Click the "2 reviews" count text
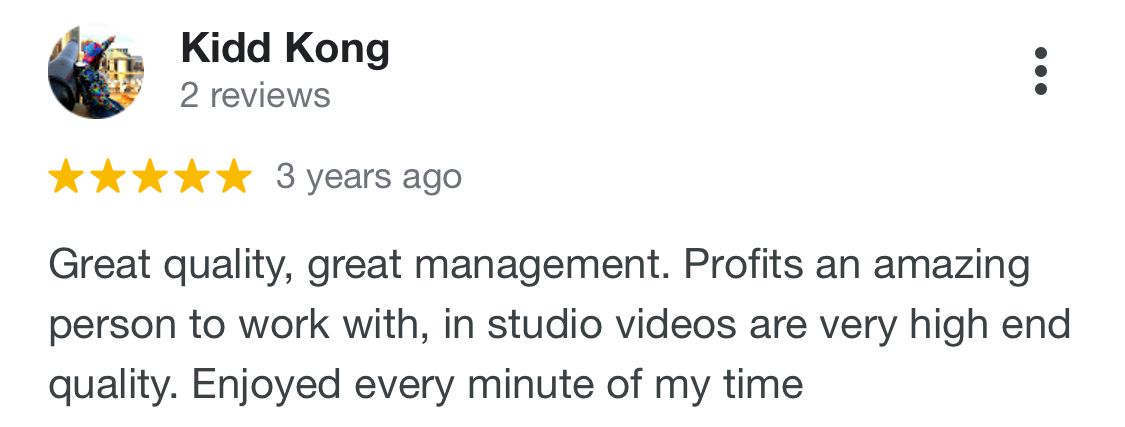This screenshot has width=1125, height=427. click(255, 96)
